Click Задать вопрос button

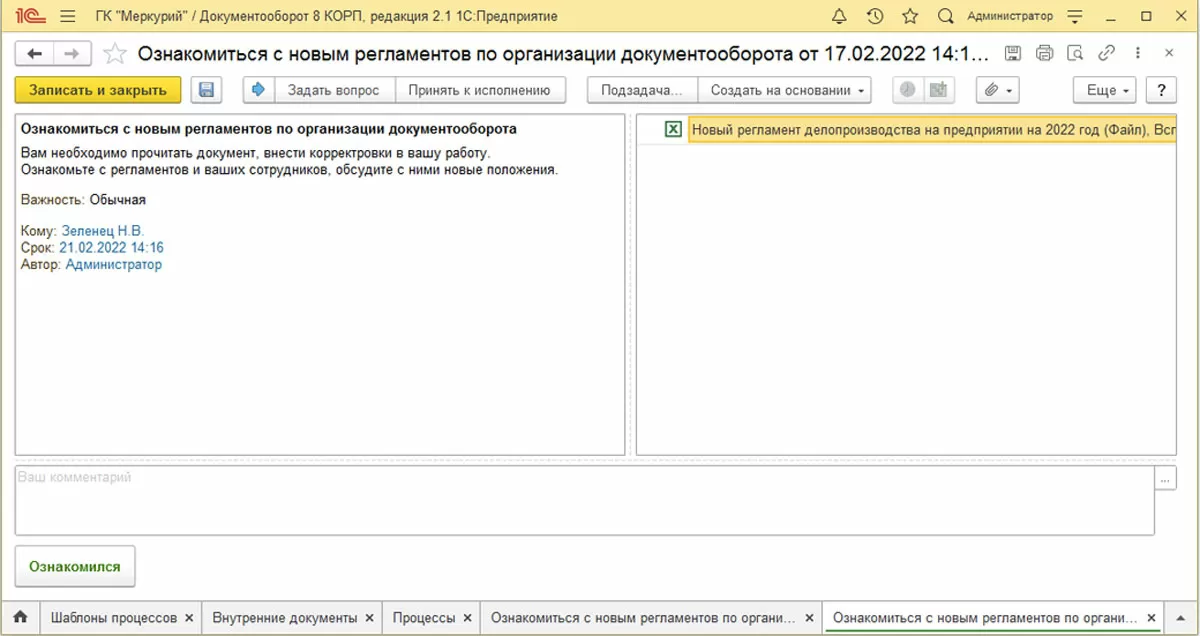click(334, 90)
